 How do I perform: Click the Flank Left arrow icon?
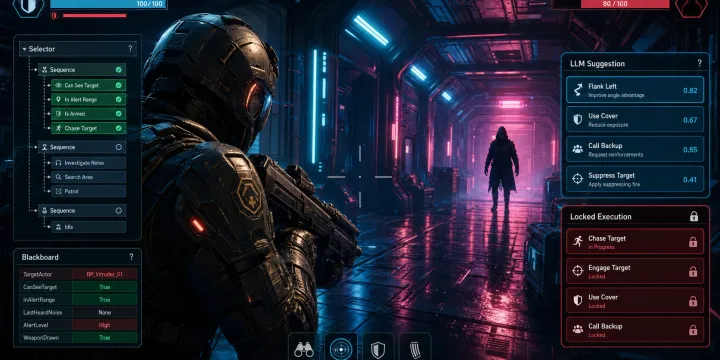tap(578, 90)
